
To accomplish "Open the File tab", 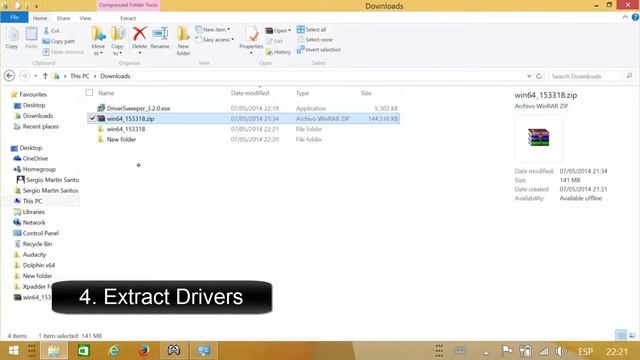I will click(14, 18).
